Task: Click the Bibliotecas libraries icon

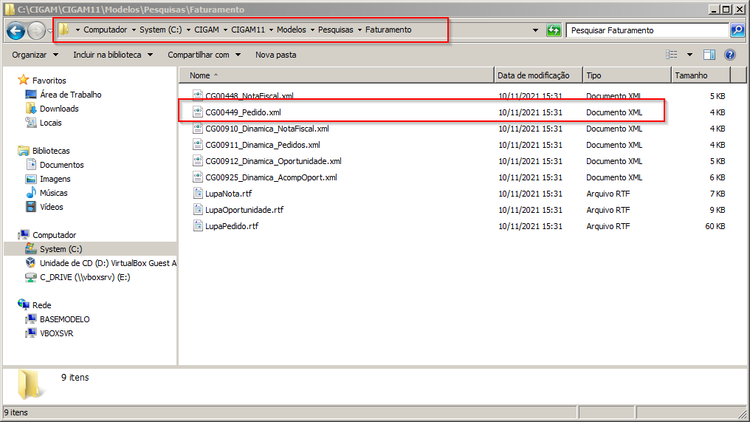Action: [23, 150]
